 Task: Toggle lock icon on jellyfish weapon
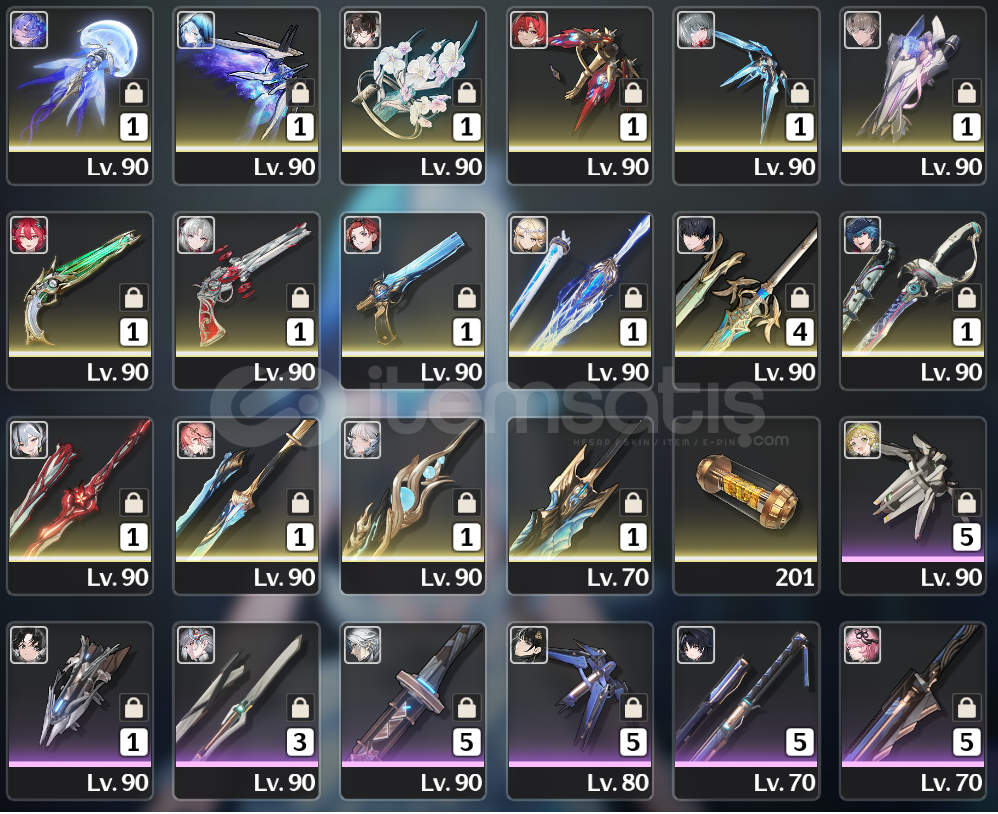pos(134,94)
